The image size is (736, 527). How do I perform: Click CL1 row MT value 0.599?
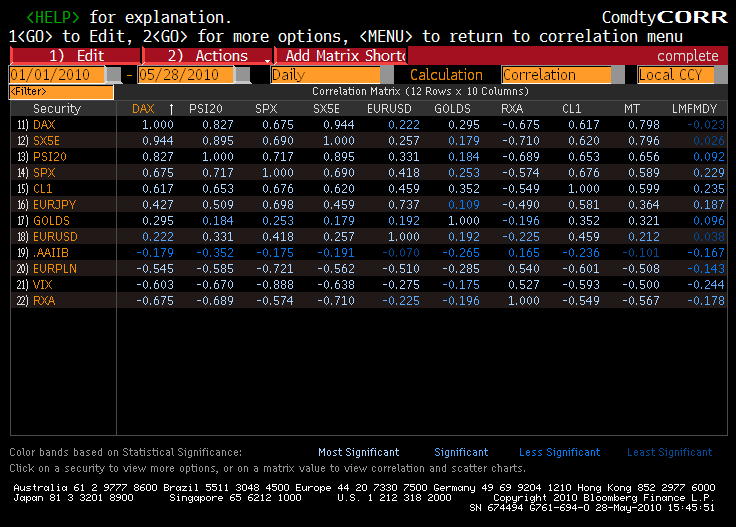coord(644,189)
